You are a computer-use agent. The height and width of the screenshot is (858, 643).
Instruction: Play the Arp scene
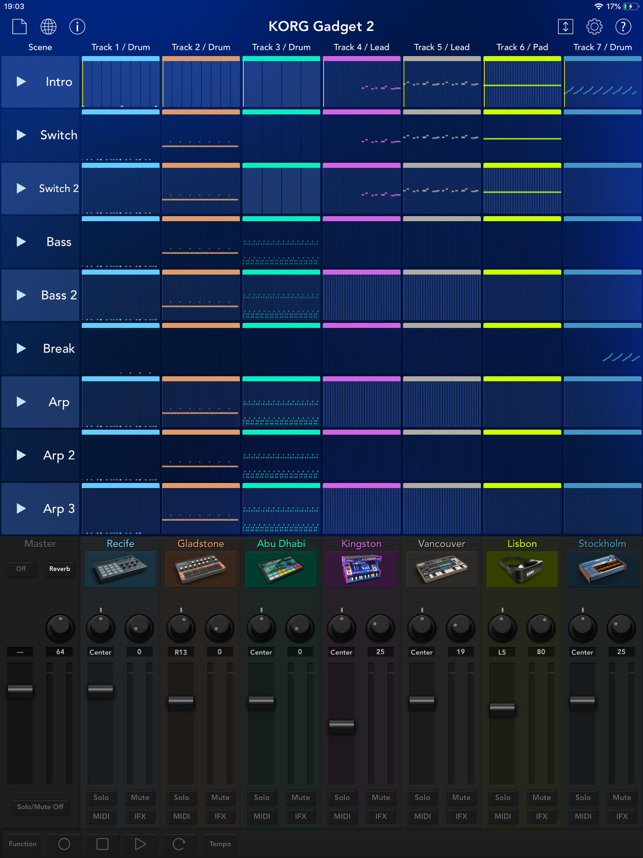tap(21, 402)
